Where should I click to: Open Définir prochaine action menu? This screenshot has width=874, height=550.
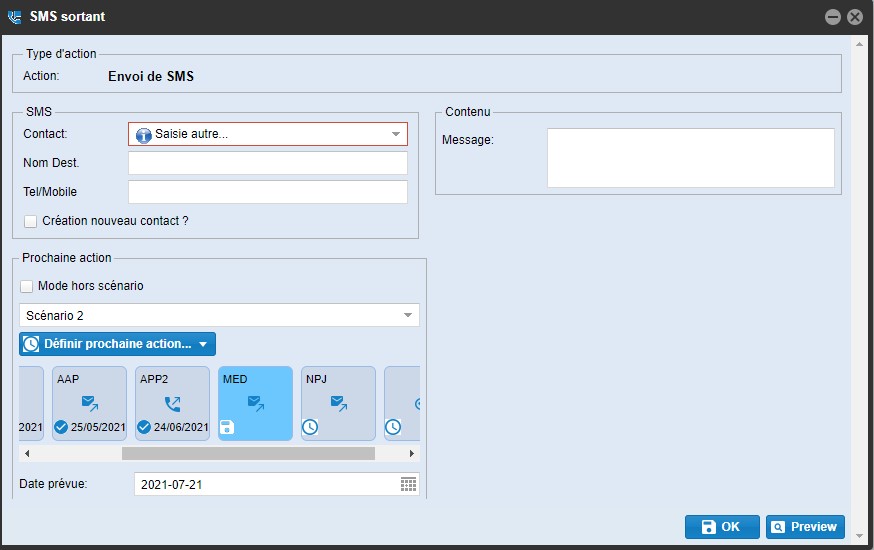[117, 344]
